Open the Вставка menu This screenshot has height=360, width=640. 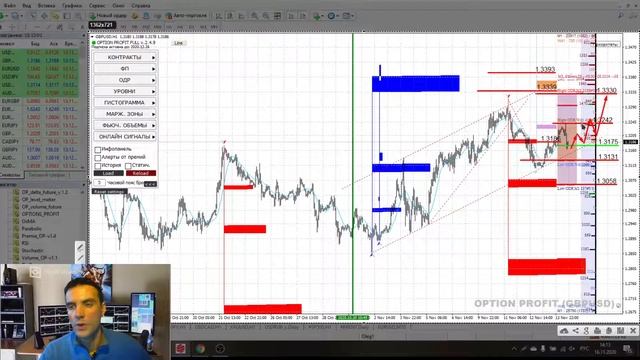pos(46,6)
